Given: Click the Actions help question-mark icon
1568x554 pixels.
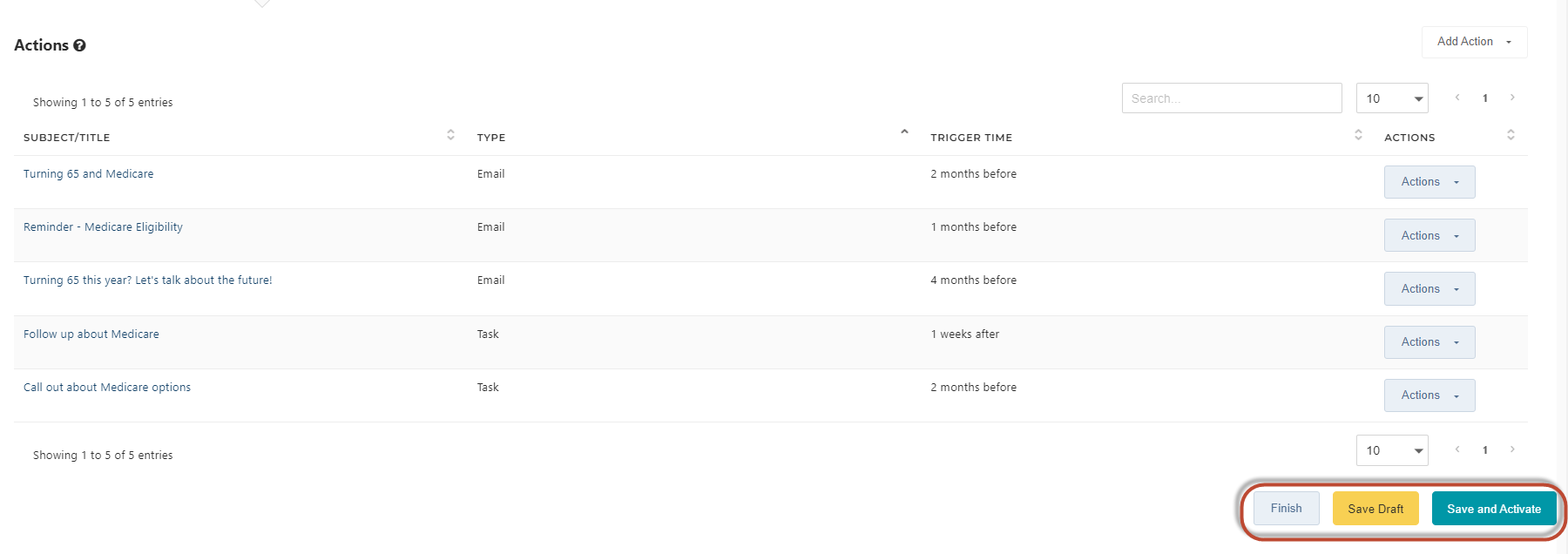Looking at the screenshot, I should pos(79,45).
